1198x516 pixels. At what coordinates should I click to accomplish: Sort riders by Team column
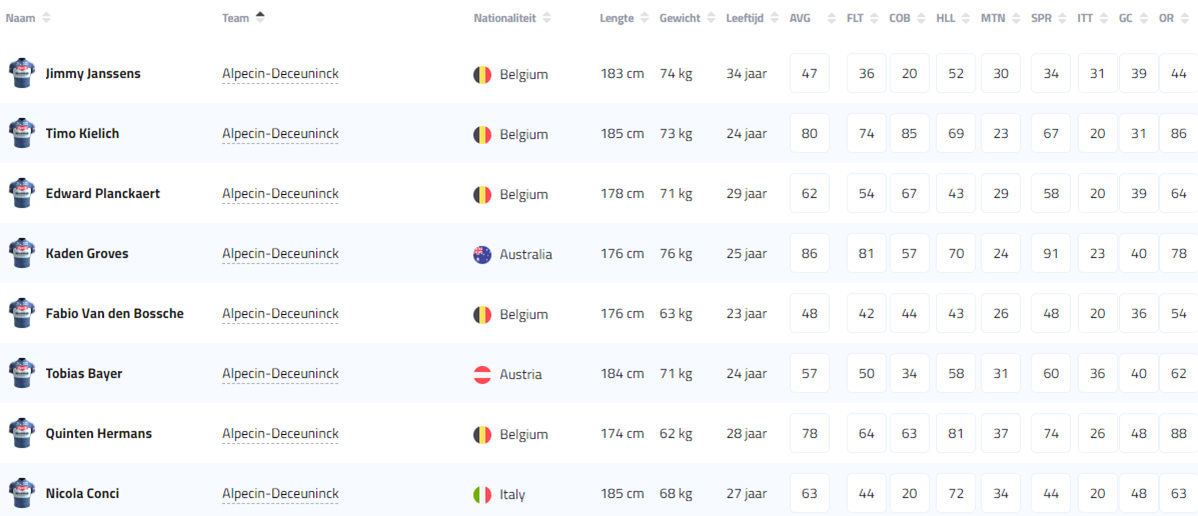click(x=236, y=18)
